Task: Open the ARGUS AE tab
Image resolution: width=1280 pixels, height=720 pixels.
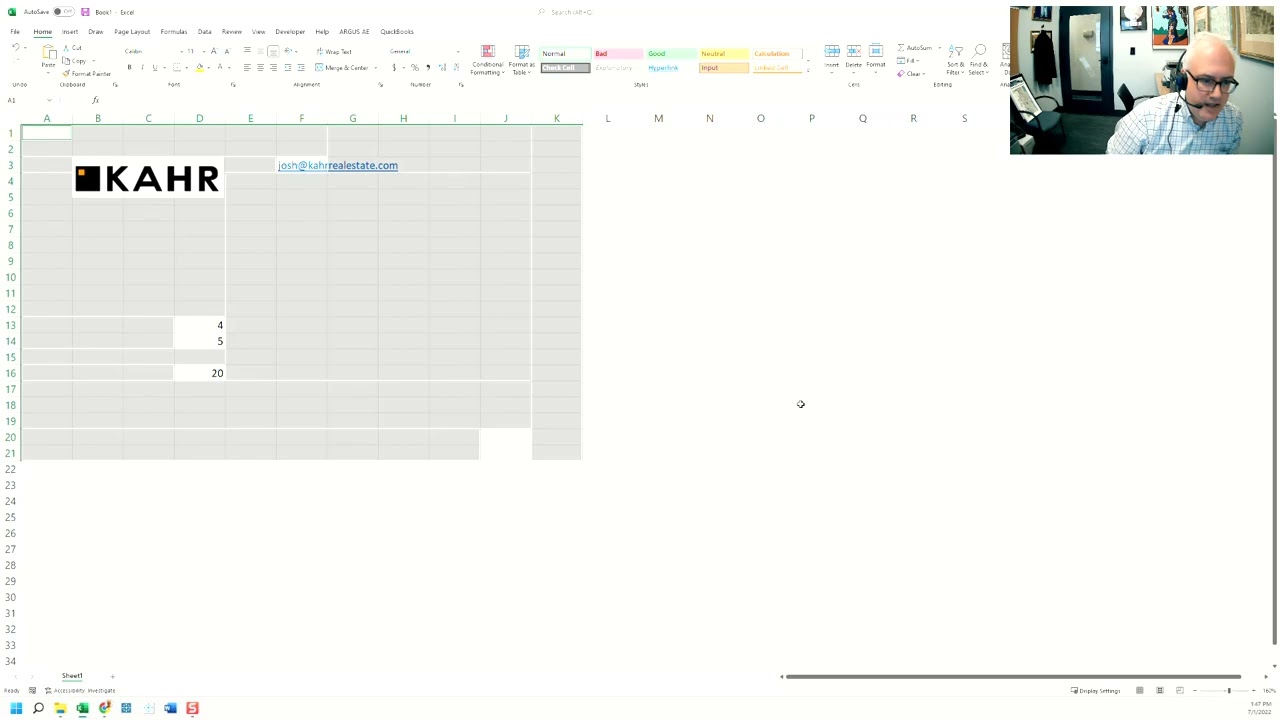Action: pos(354,31)
